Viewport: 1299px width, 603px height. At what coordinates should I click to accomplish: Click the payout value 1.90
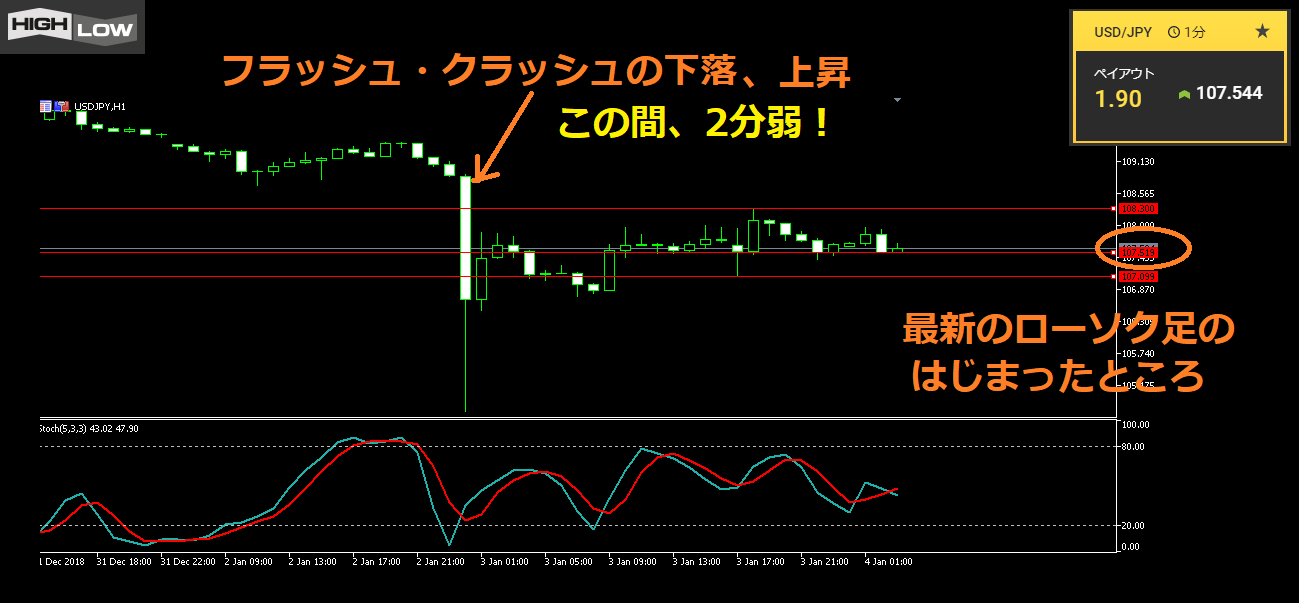click(x=1117, y=99)
